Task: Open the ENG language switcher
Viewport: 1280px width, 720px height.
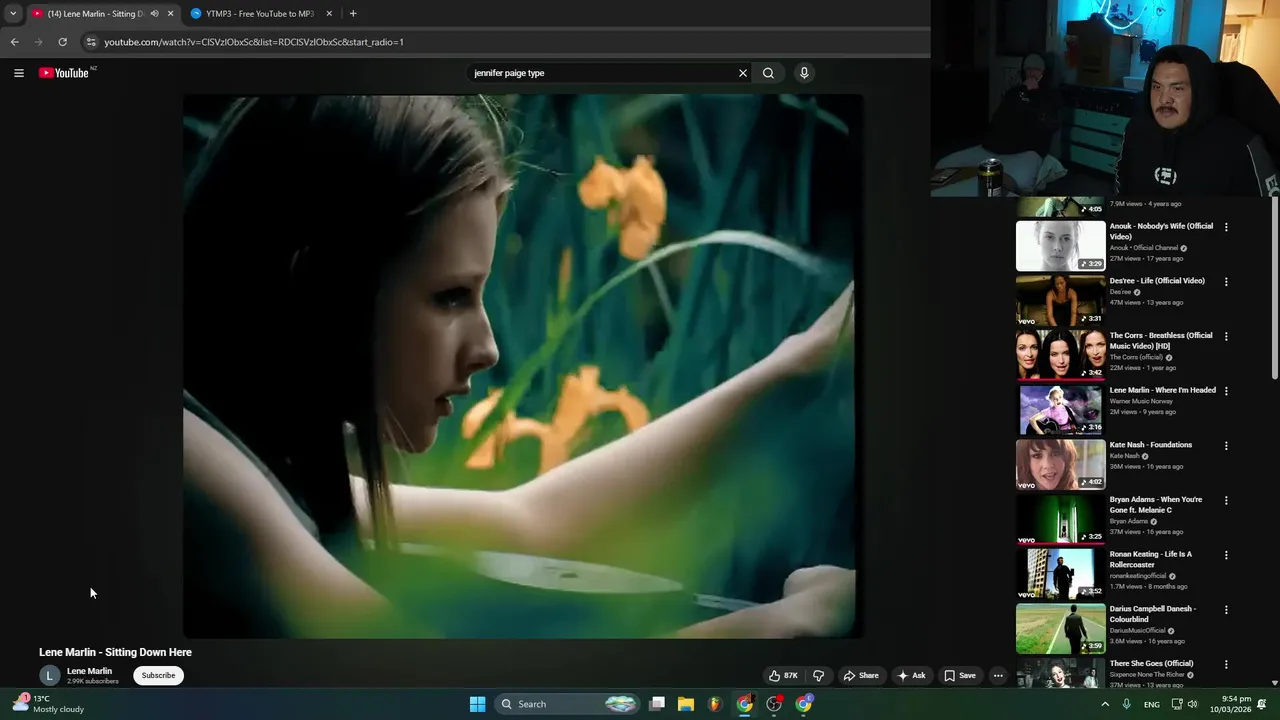Action: [x=1152, y=704]
